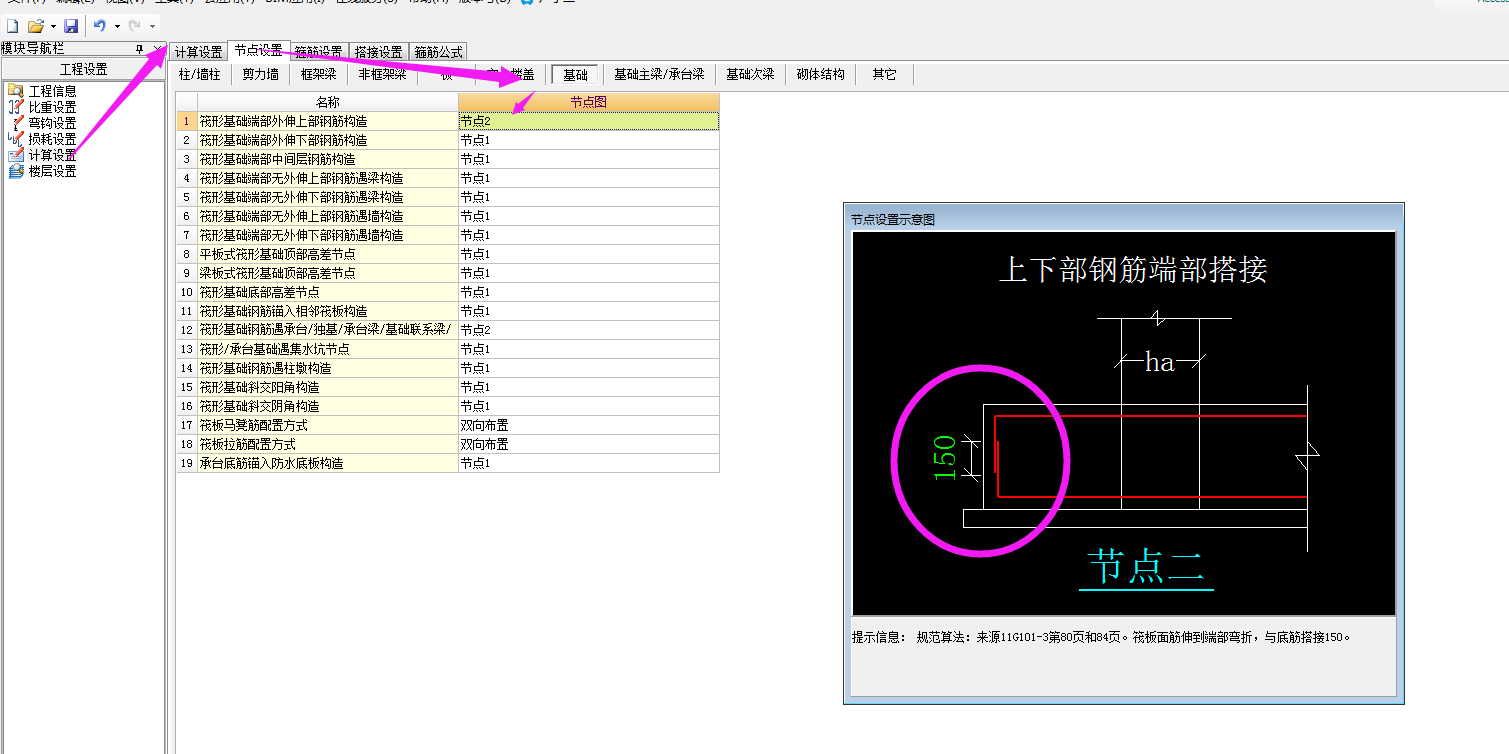Click 双向布置 cell for 筏板马凳筋配置方式
This screenshot has height=754, width=1509.
coord(588,425)
